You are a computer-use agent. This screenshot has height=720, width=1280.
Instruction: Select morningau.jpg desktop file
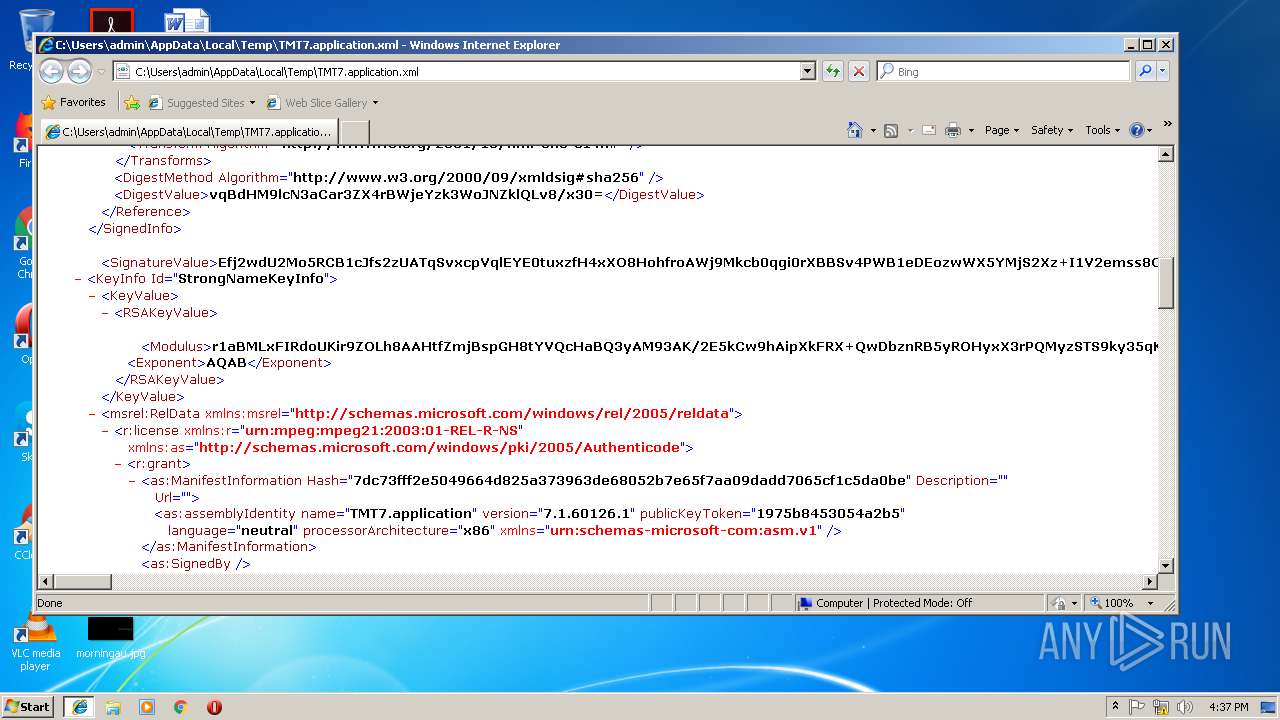110,637
